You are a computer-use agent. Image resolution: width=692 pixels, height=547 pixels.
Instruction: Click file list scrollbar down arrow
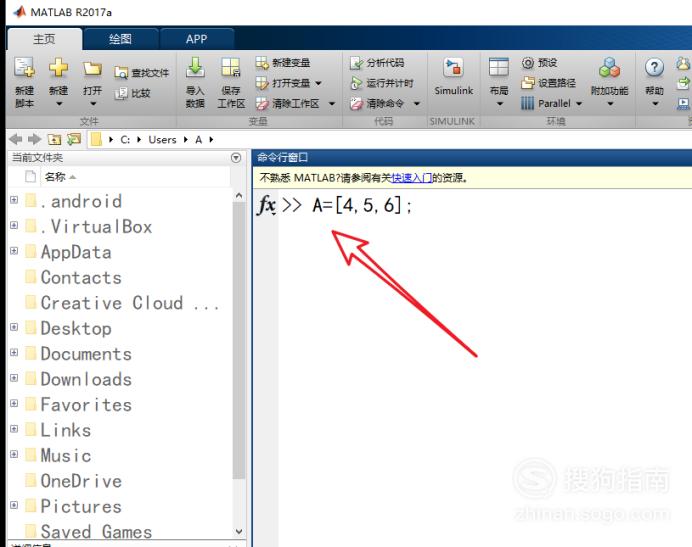point(239,532)
